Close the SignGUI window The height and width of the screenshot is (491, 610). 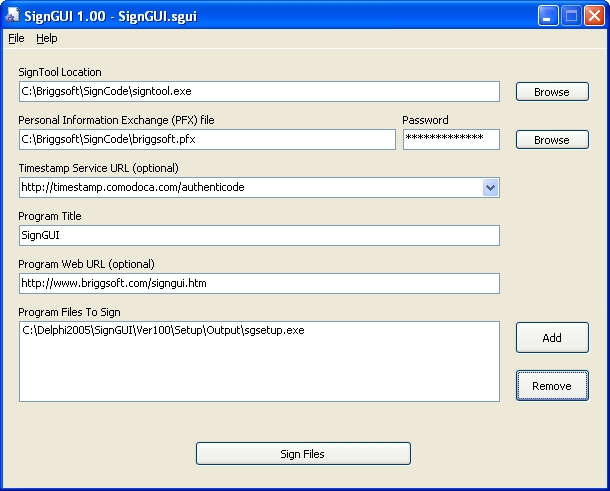[594, 16]
